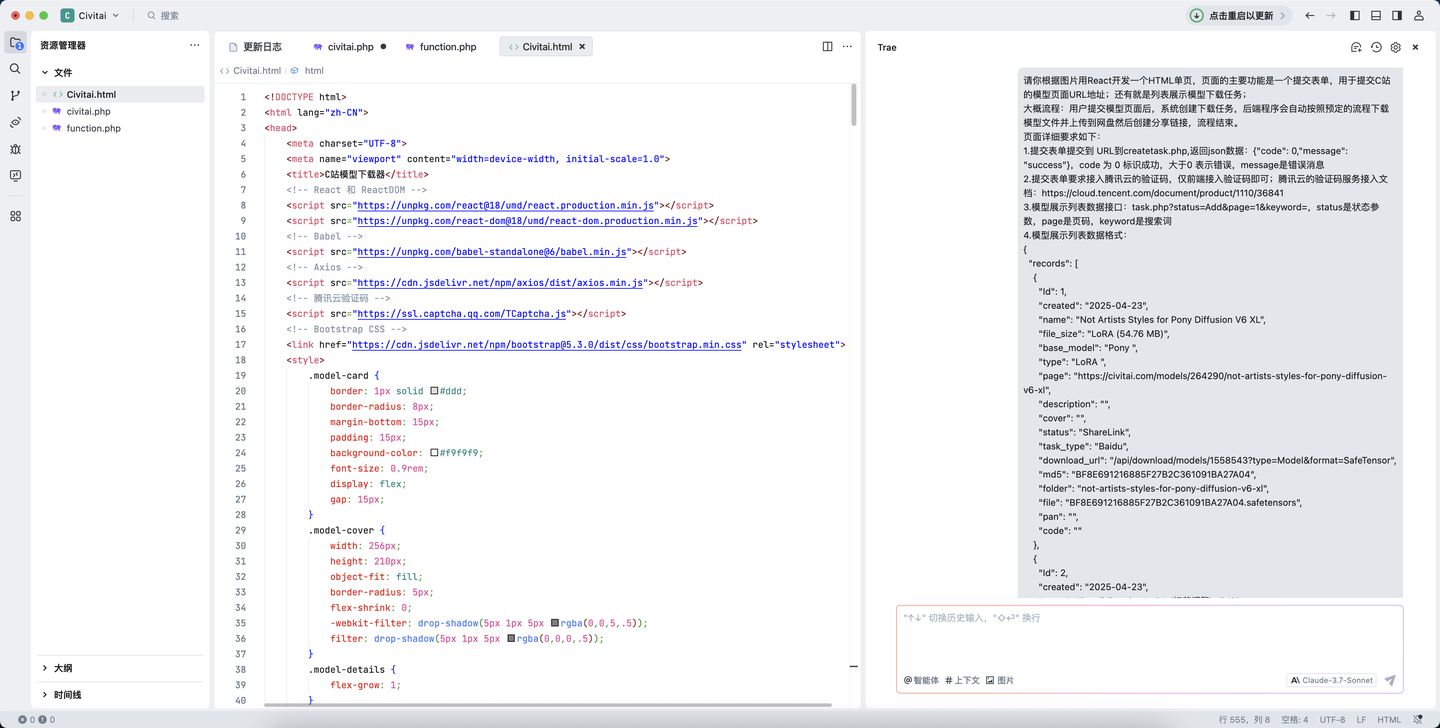Open the Remote explorer monitor icon

coord(15,176)
